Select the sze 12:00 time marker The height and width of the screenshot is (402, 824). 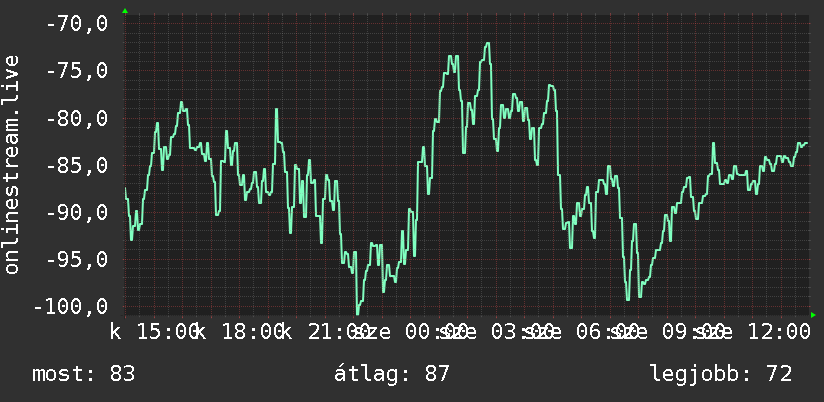pyautogui.click(x=751, y=332)
